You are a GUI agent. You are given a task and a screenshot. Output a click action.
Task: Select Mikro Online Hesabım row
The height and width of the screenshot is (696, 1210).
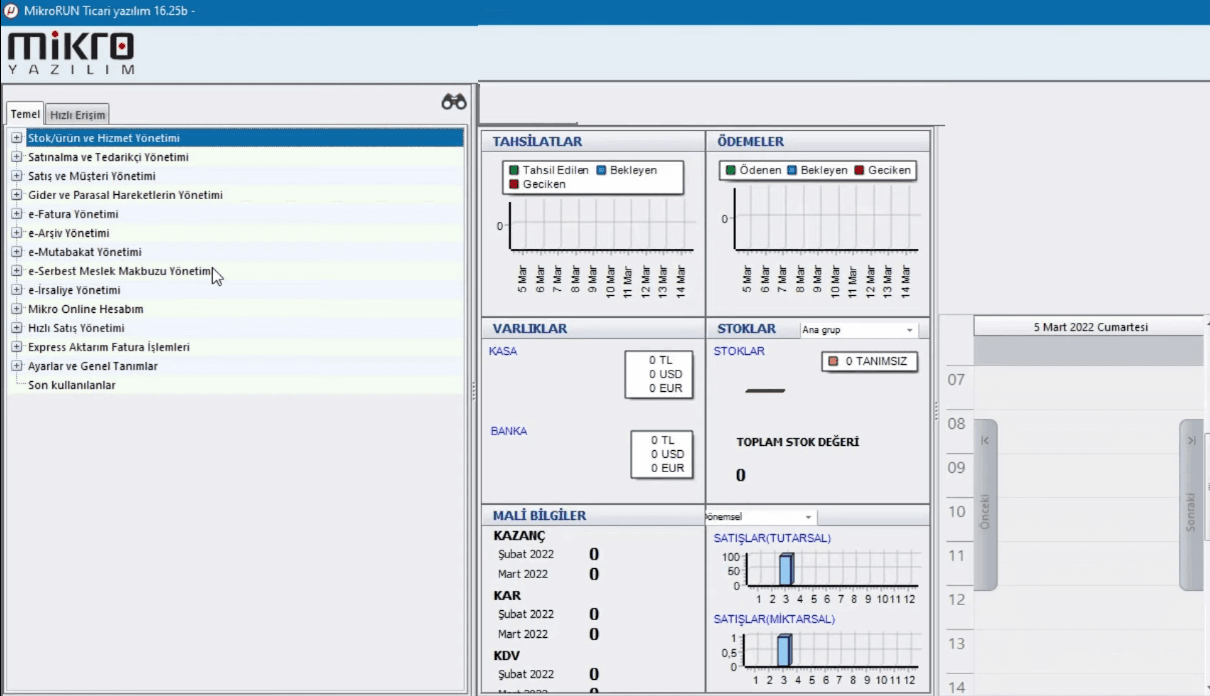tap(244, 309)
